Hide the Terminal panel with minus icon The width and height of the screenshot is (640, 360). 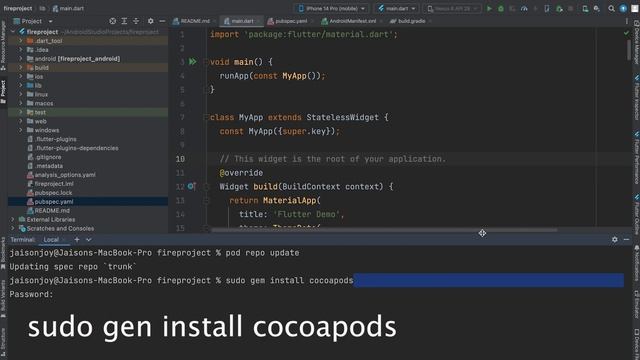pyautogui.click(x=627, y=240)
